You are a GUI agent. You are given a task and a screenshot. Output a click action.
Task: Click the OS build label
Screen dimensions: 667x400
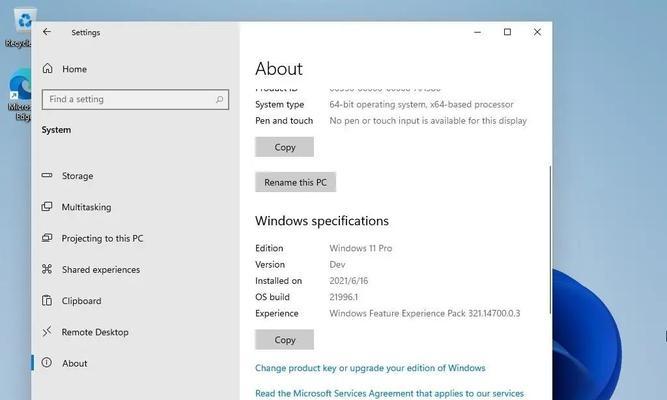(272, 297)
